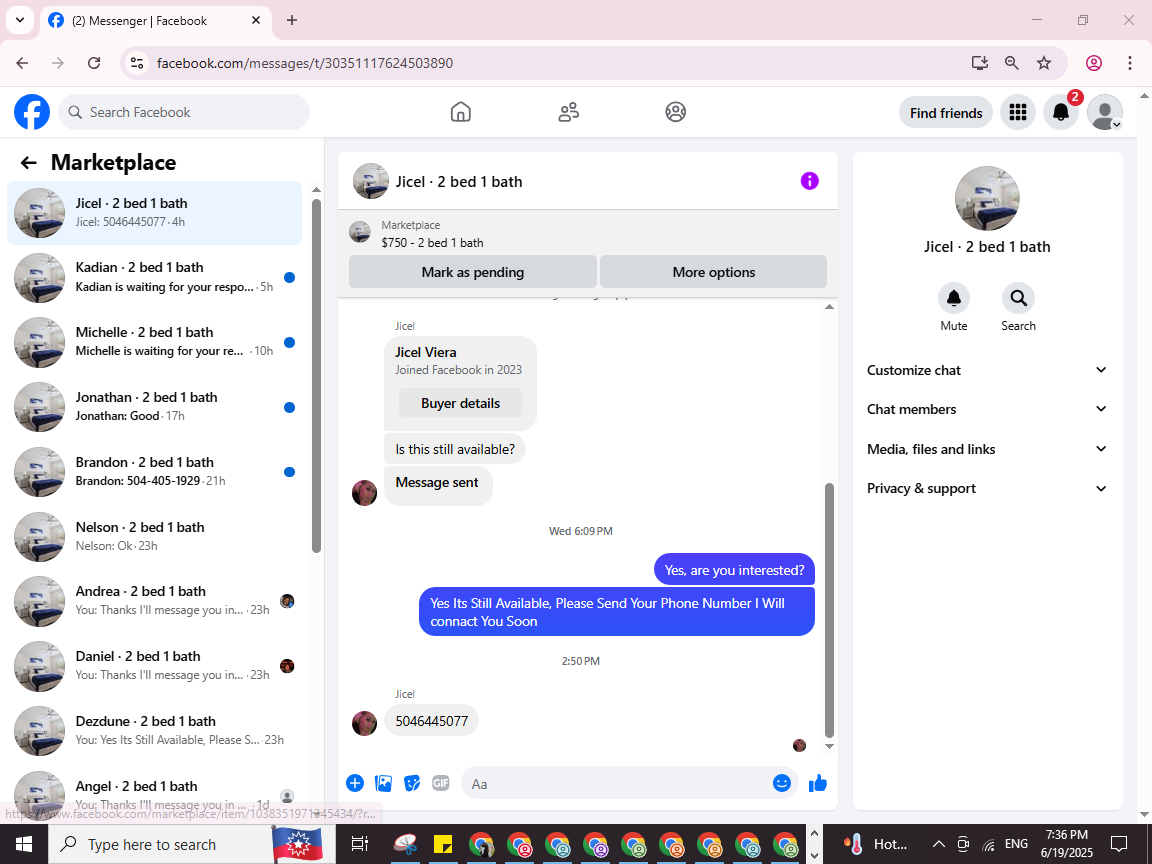
Task: Click Find friends button
Action: (946, 112)
